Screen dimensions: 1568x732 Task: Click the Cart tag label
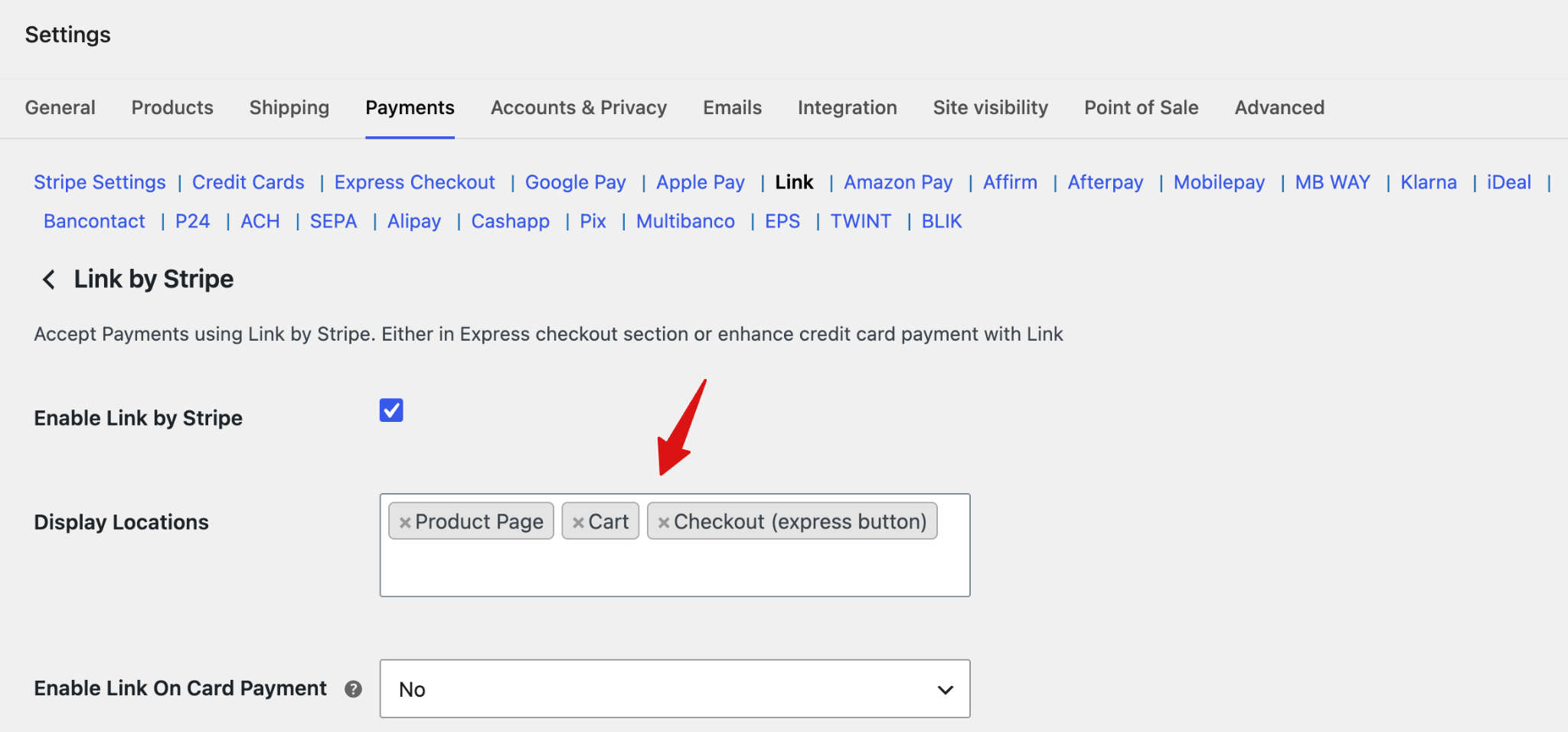coord(609,522)
